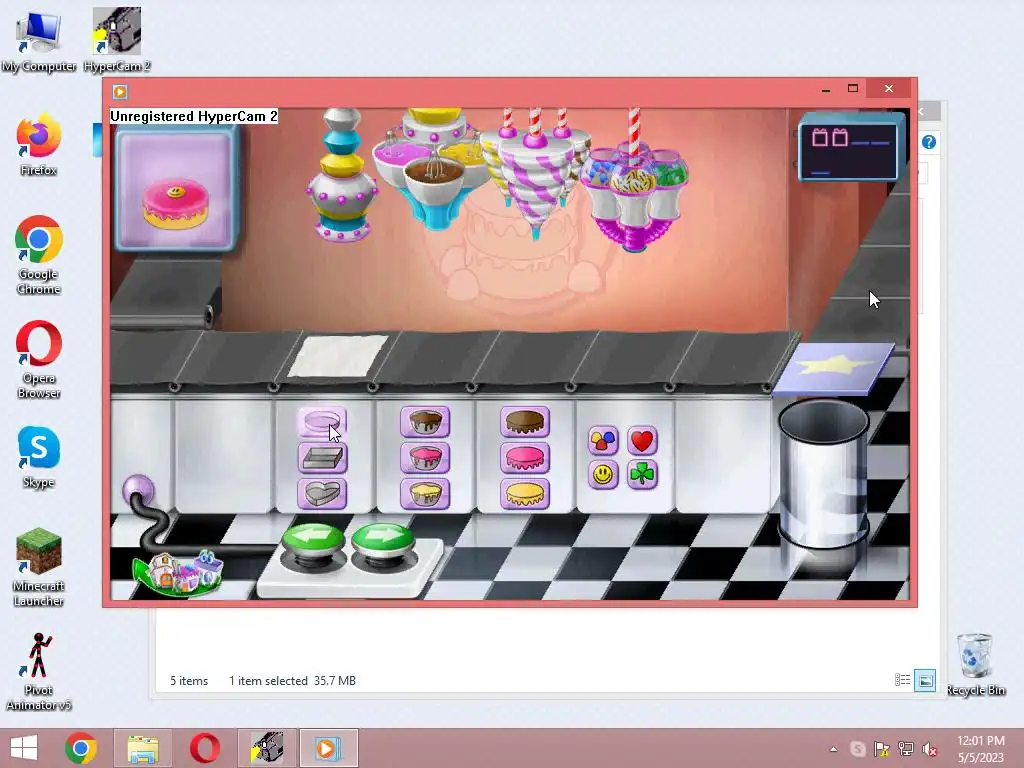Viewport: 1024px width, 768px height.
Task: Switch to HyperCam taskbar item
Action: (x=267, y=748)
